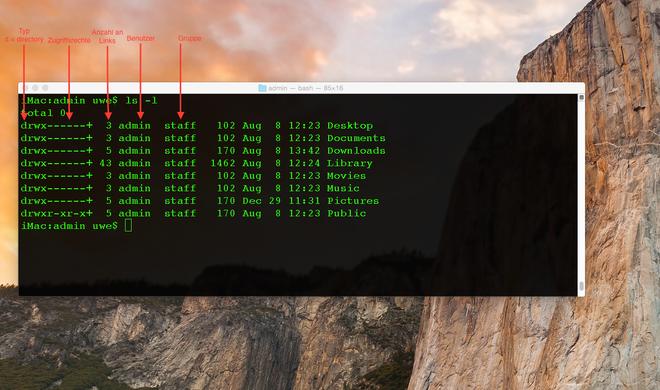660x390 pixels.
Task: Click link count '5' in Downloads row
Action: (x=109, y=151)
